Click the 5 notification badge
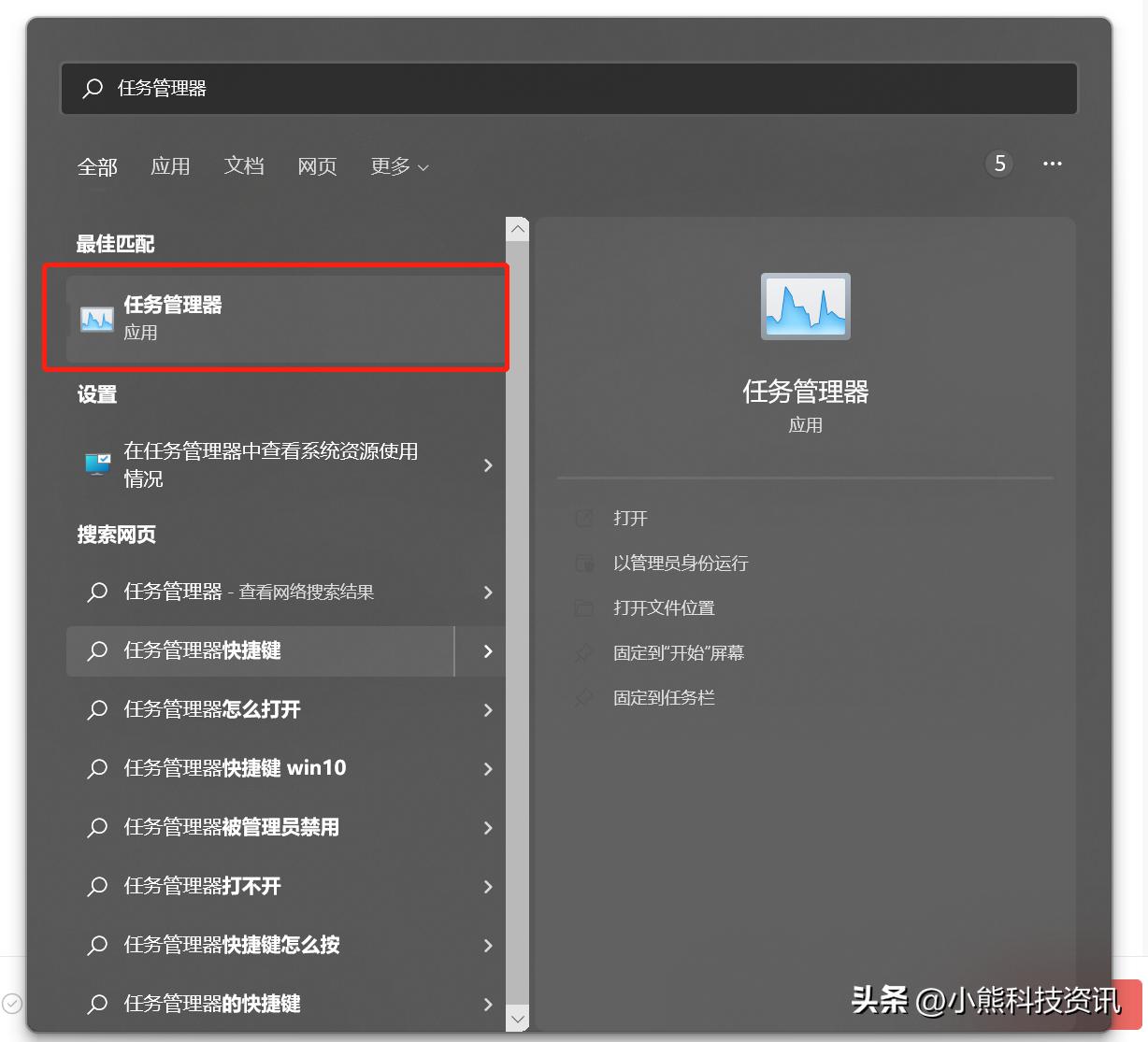This screenshot has height=1042, width=1148. tap(998, 164)
